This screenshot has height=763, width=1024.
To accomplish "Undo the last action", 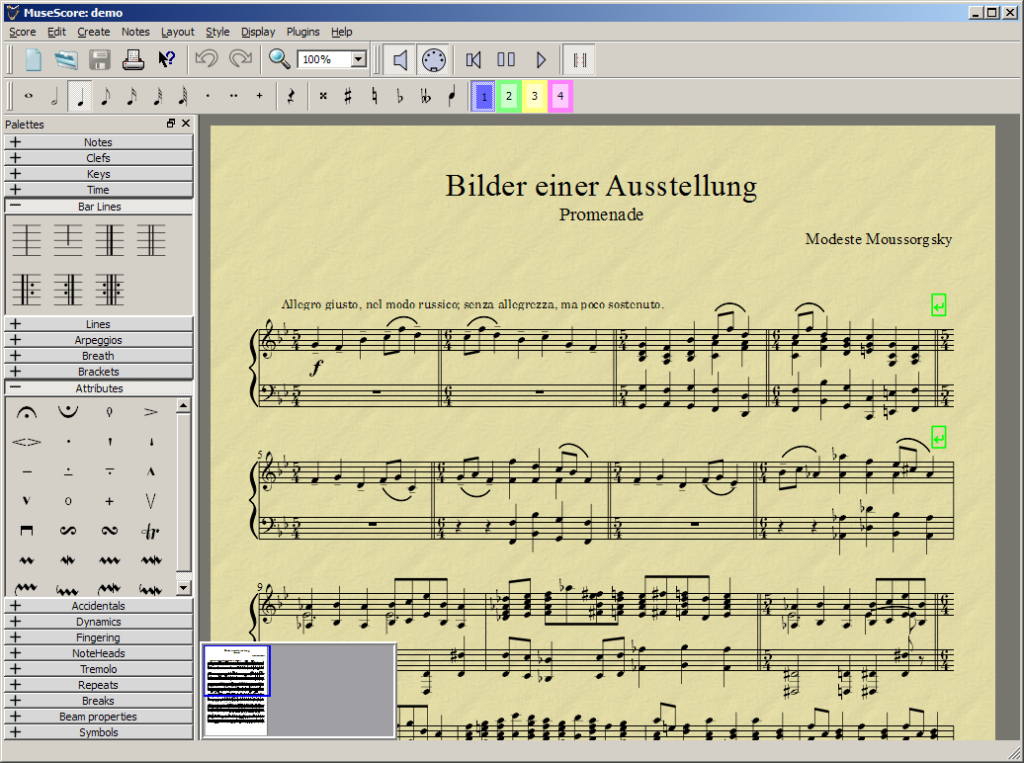I will (x=206, y=59).
